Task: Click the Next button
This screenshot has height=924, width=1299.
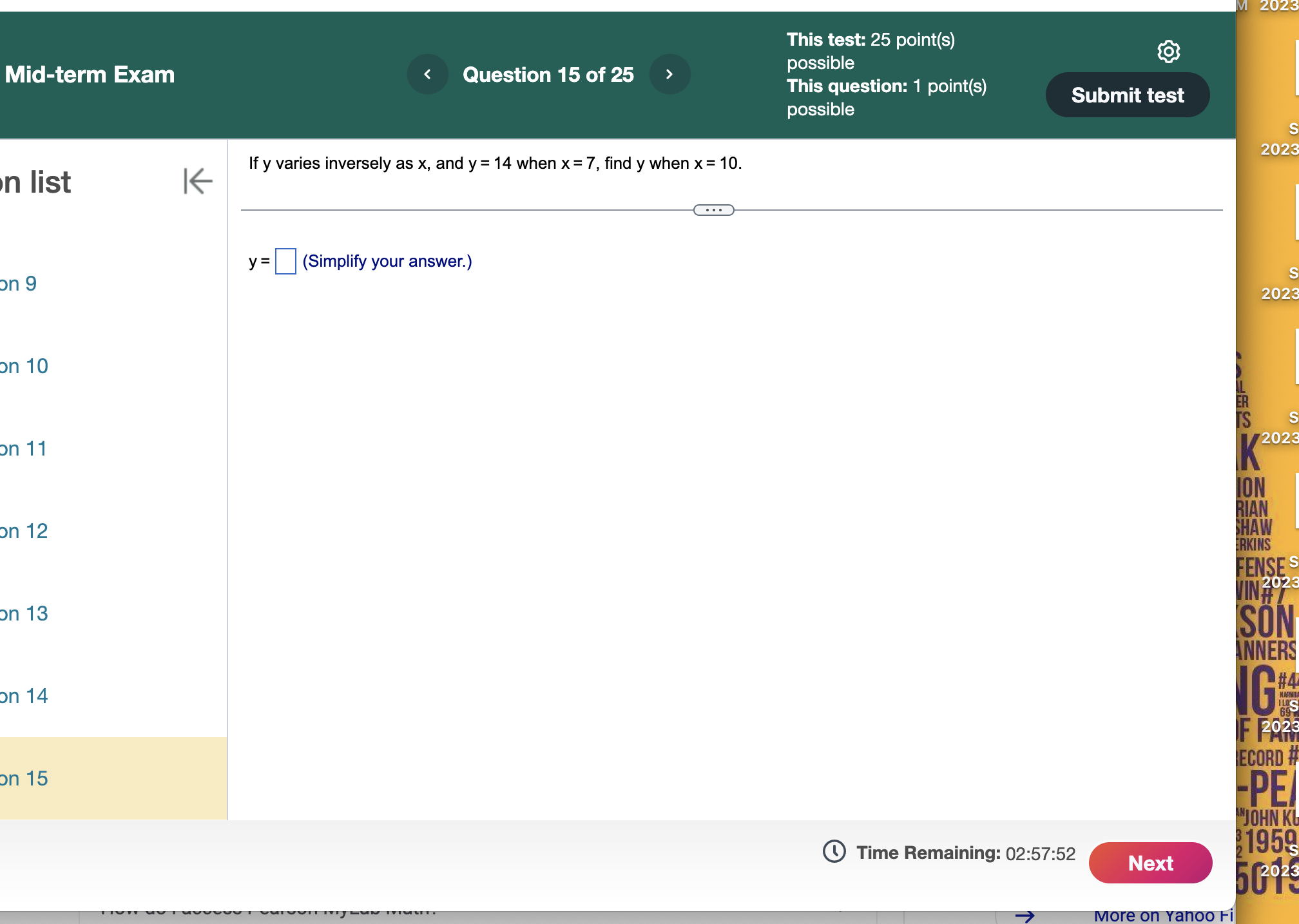Action: (x=1150, y=863)
